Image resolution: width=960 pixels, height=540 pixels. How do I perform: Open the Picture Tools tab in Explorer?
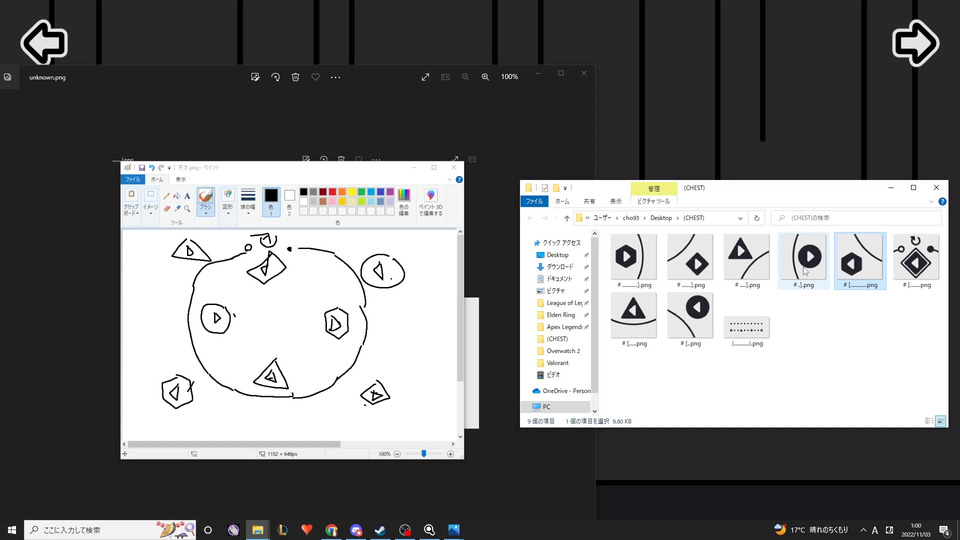(x=653, y=201)
